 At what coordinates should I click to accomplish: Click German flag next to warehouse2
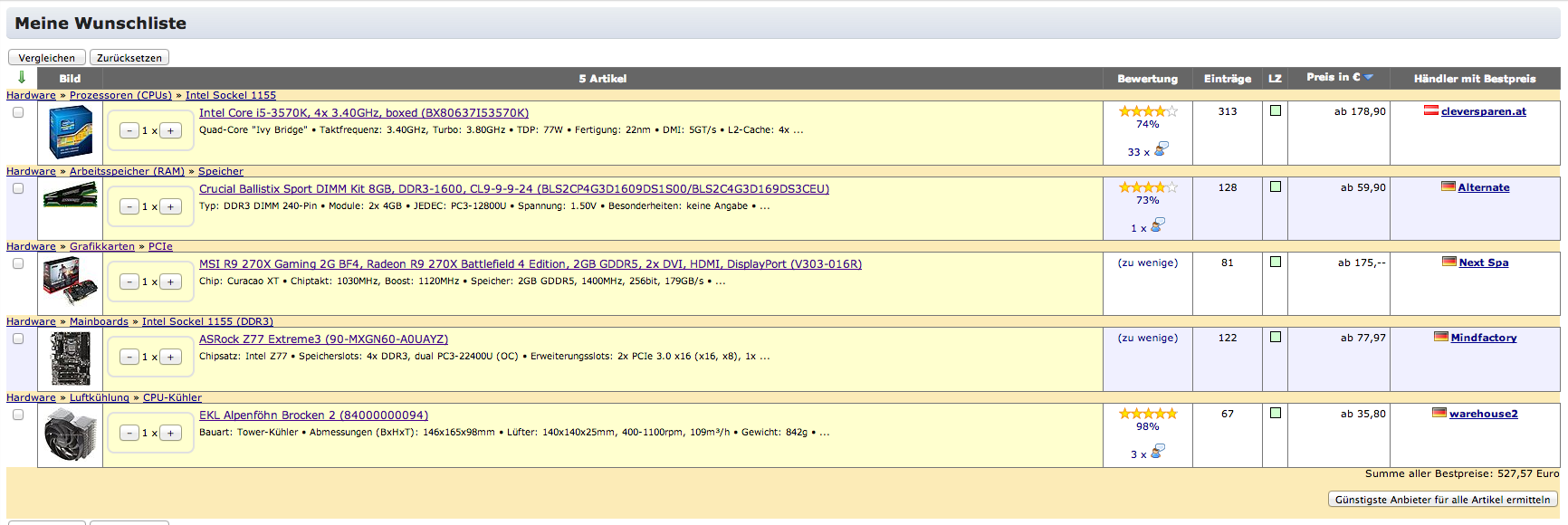pyautogui.click(x=1439, y=413)
